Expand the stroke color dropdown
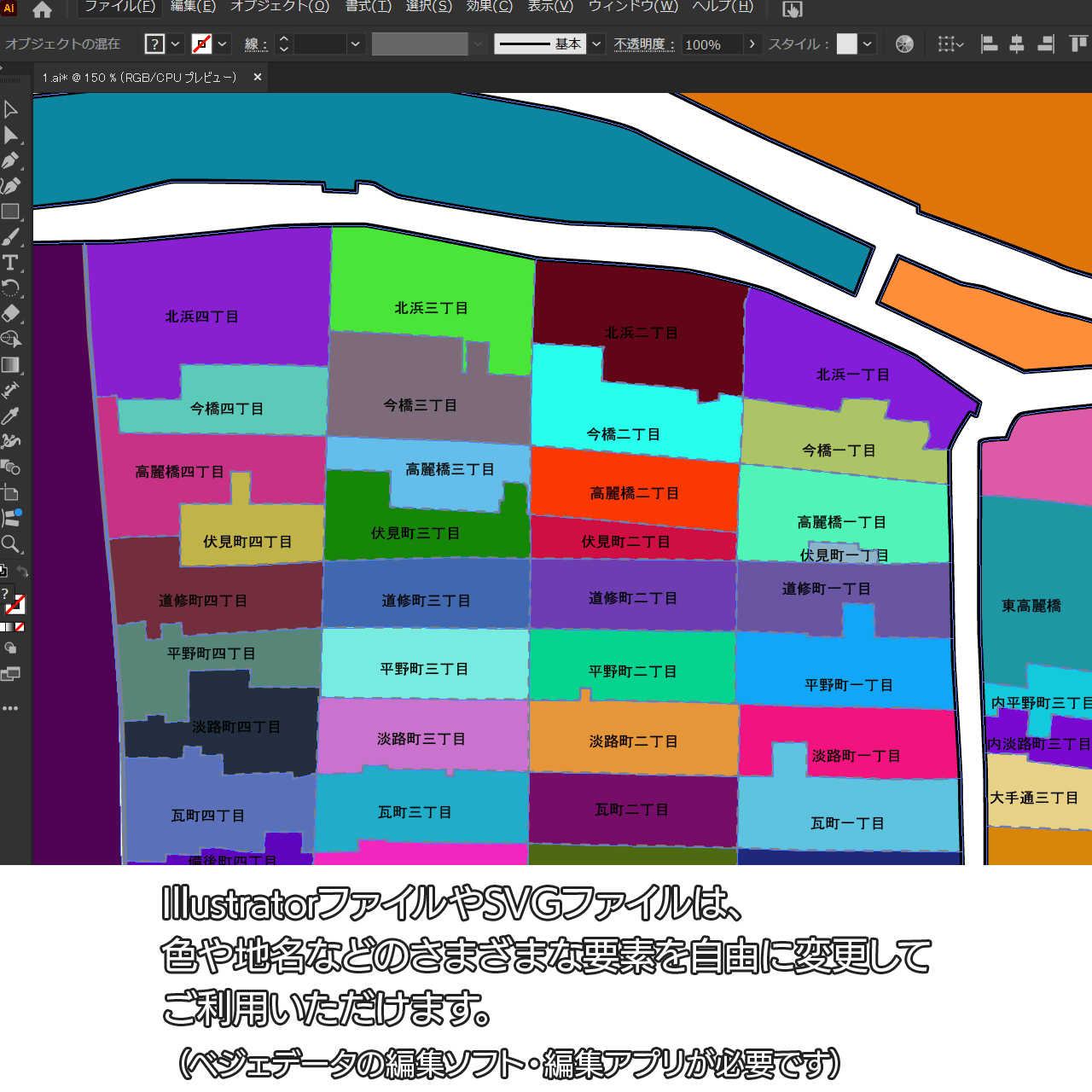The width and height of the screenshot is (1092, 1092). 223,44
